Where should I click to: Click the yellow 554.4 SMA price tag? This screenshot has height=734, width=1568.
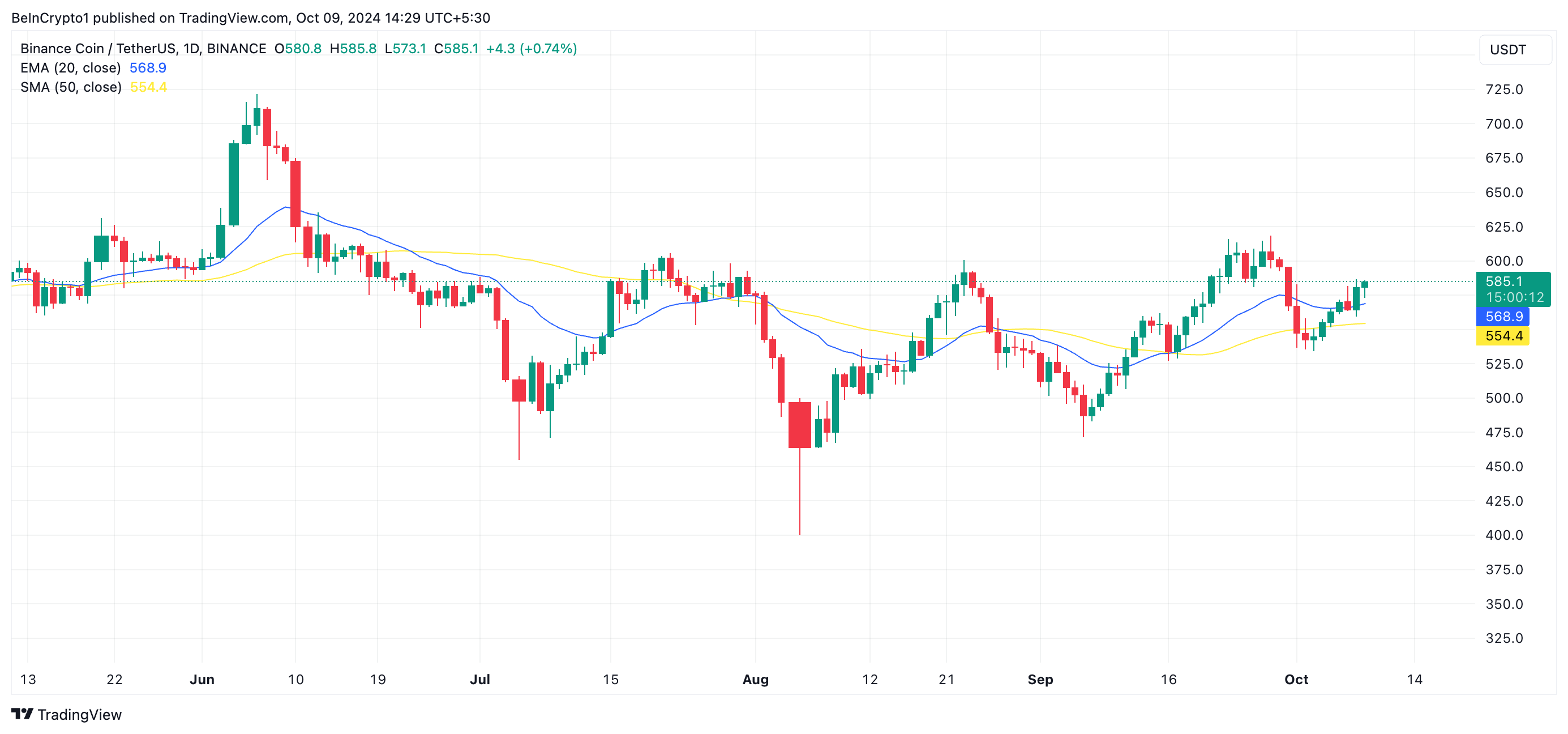point(1503,336)
